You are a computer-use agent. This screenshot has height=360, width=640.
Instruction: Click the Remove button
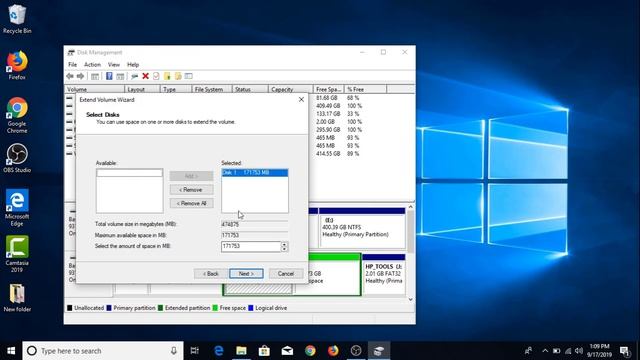pyautogui.click(x=191, y=190)
